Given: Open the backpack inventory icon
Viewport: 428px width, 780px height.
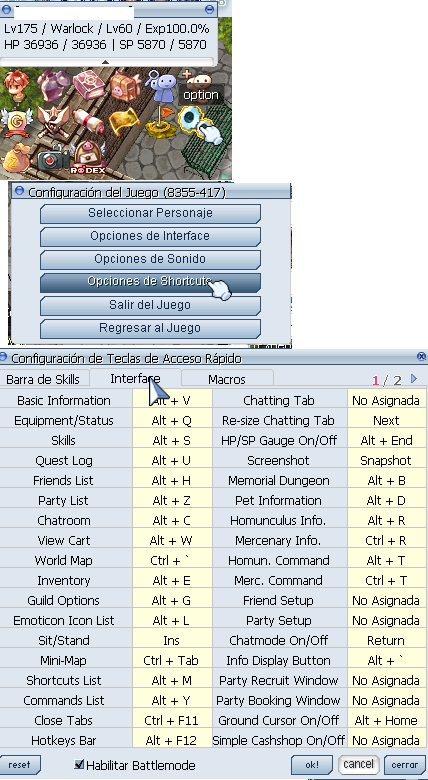Looking at the screenshot, I should (x=125, y=87).
